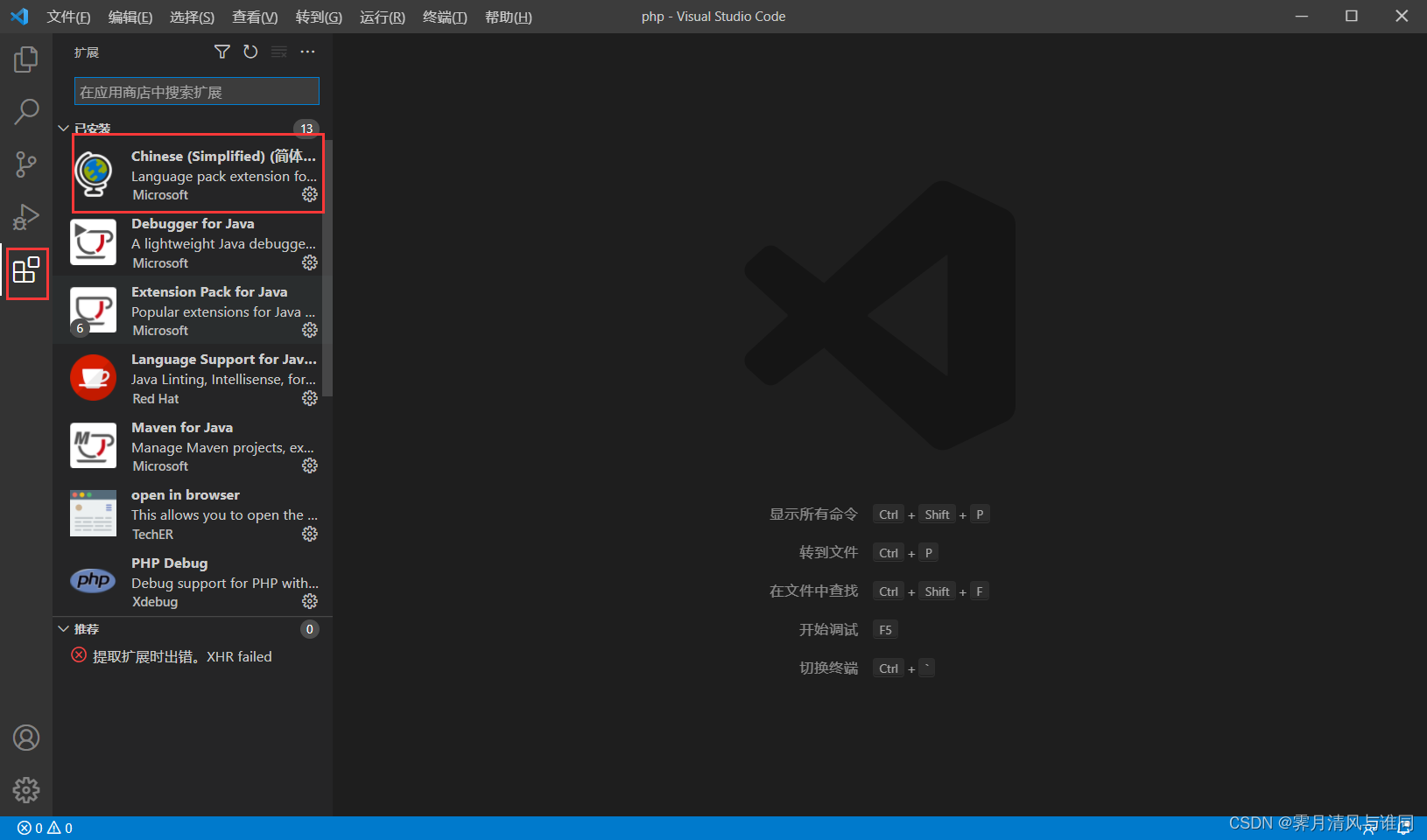Open the Source Control view

pyautogui.click(x=26, y=164)
